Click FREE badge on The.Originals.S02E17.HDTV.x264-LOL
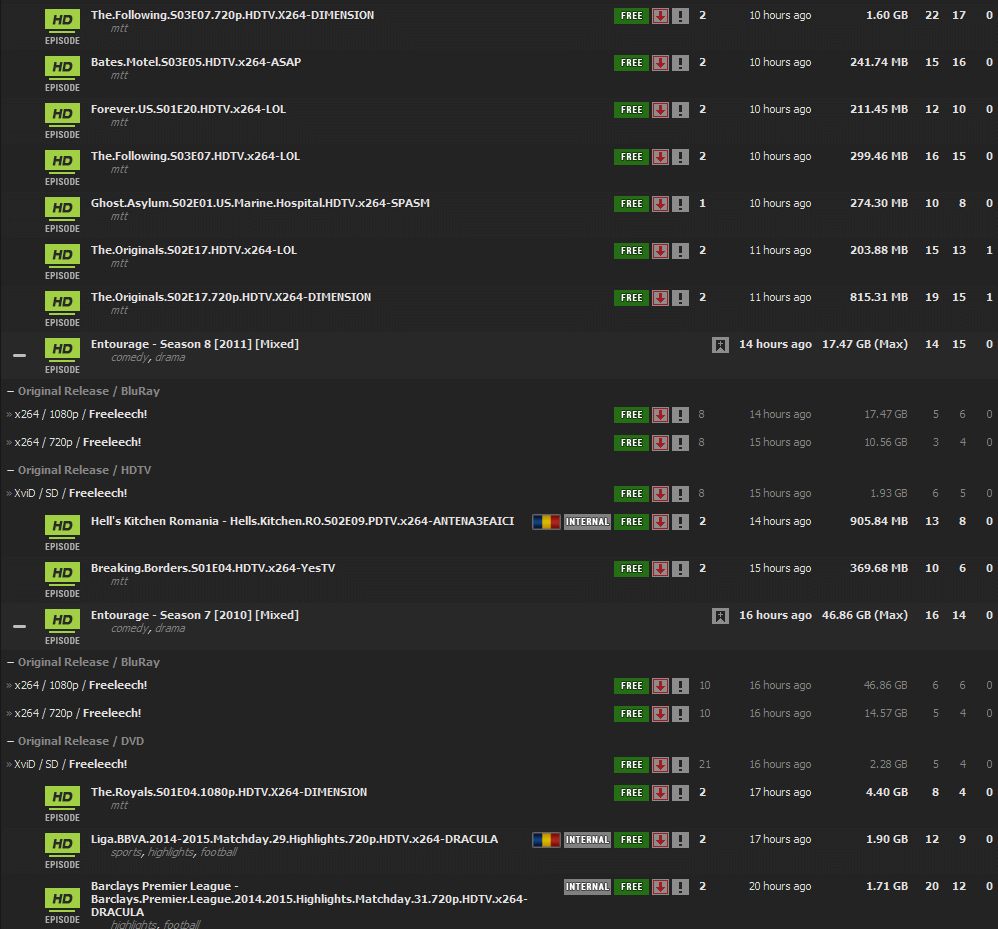998x929 pixels. 631,251
